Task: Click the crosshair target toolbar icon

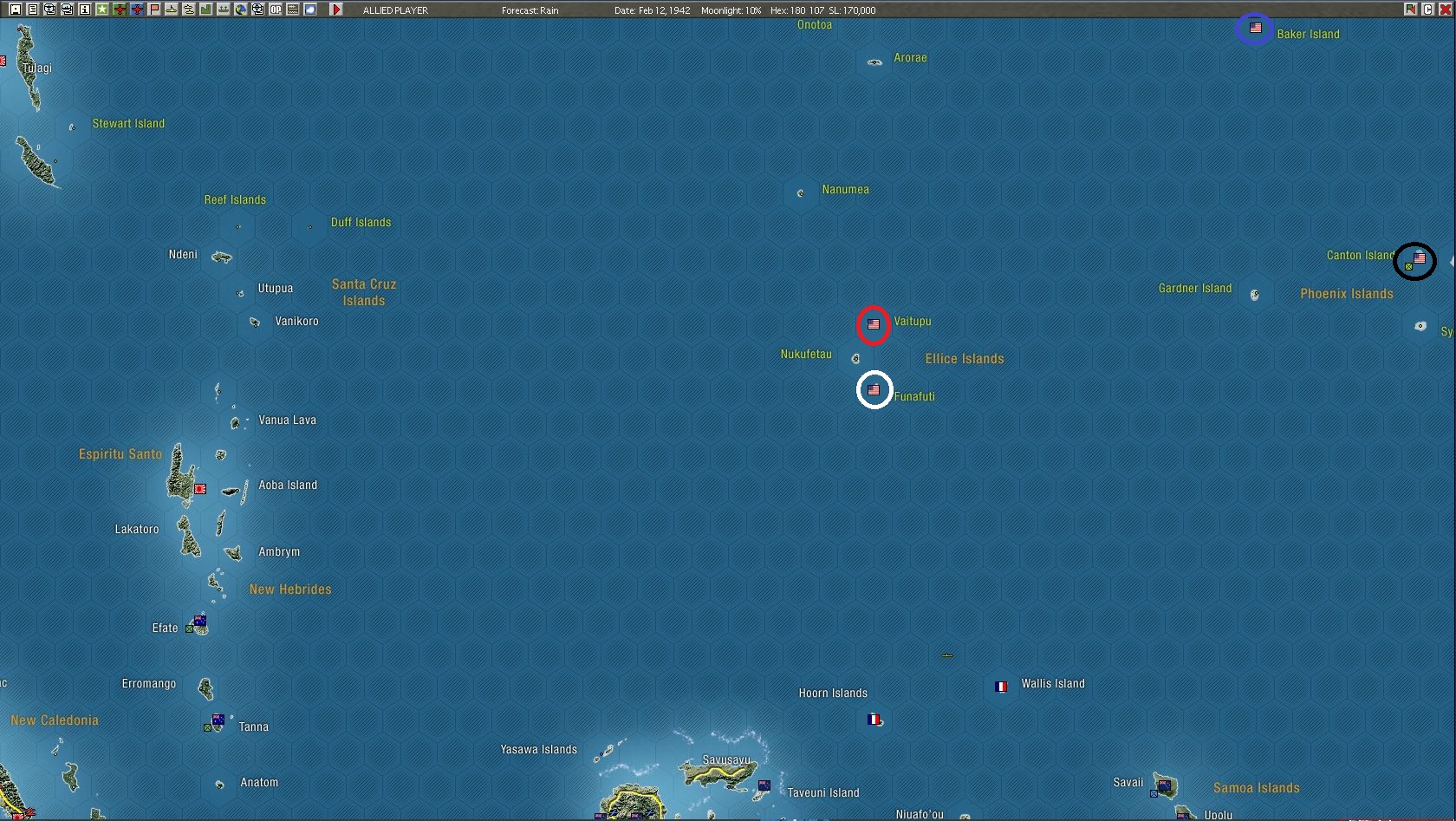Action: (x=257, y=10)
